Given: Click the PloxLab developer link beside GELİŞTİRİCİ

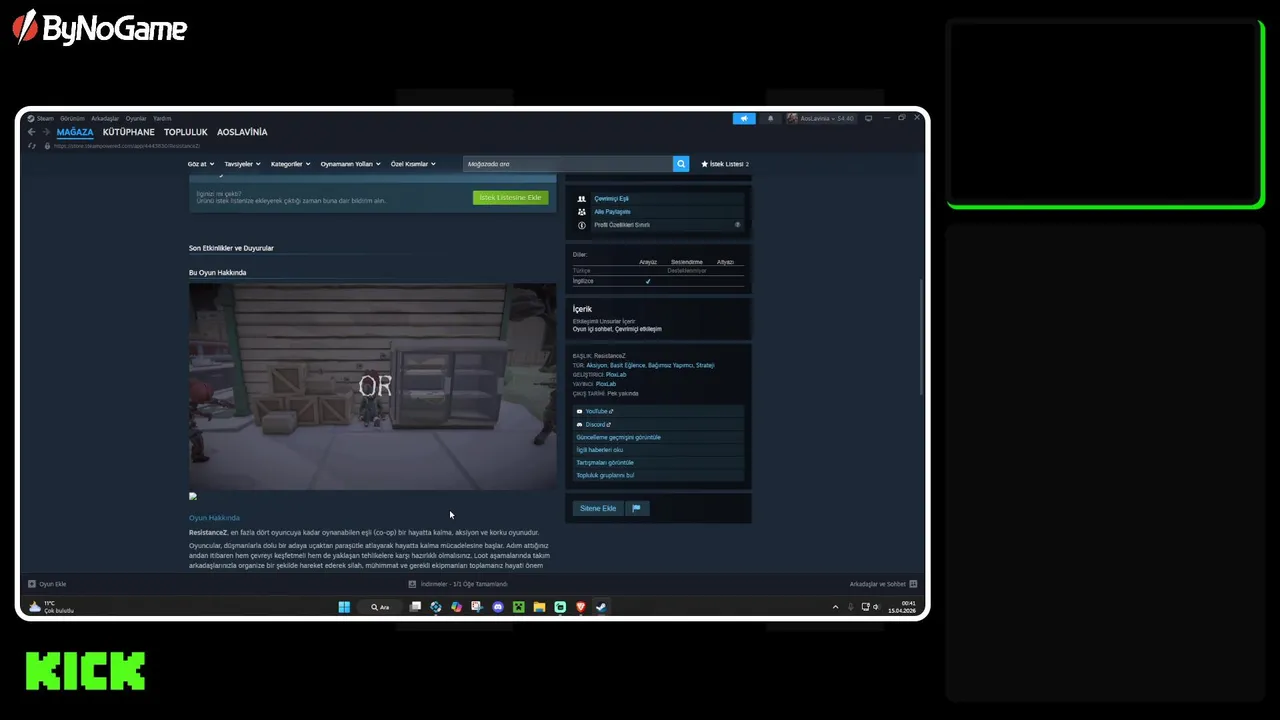Looking at the screenshot, I should pos(616,374).
